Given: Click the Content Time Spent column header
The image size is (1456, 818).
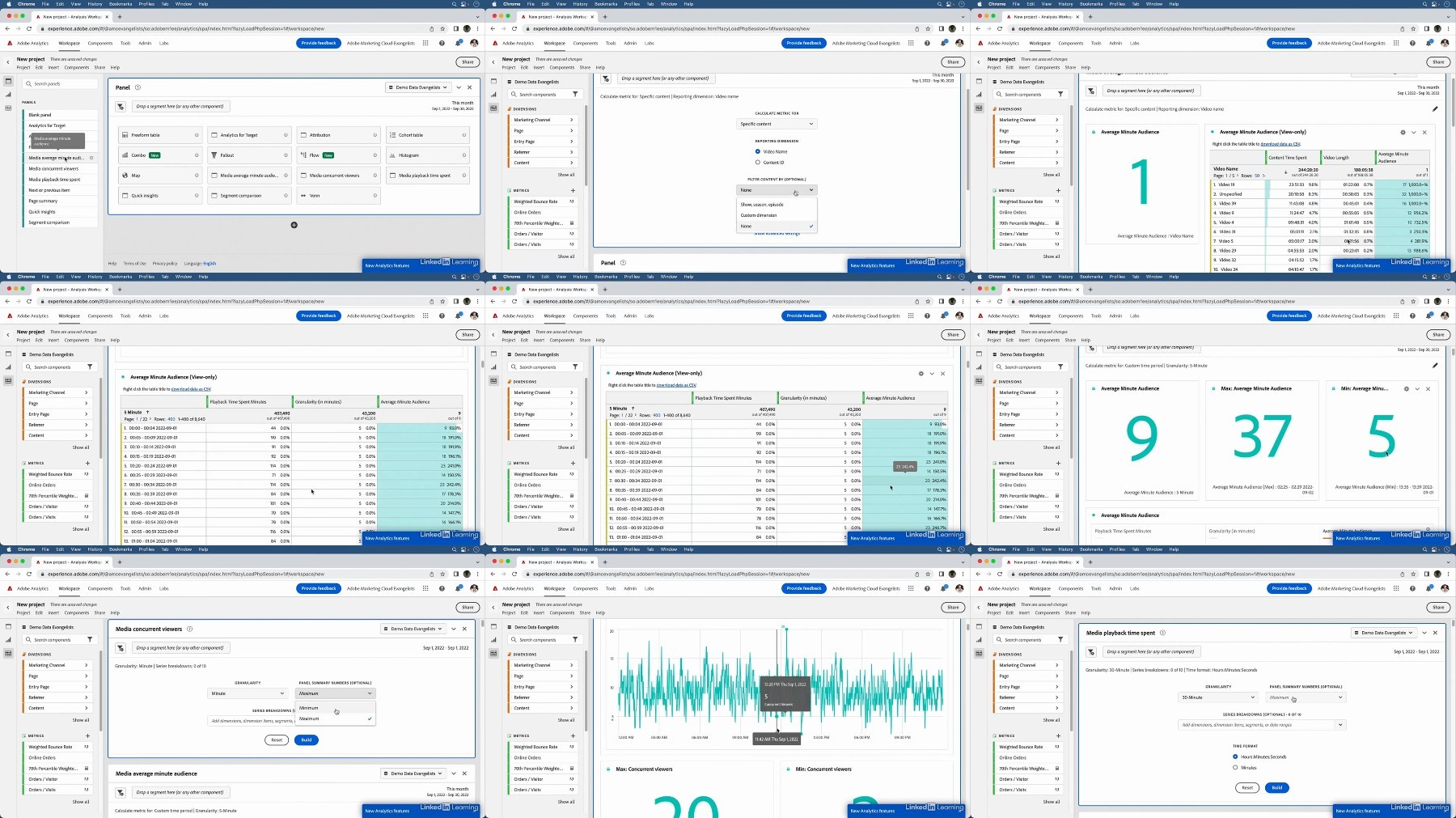Looking at the screenshot, I should click(x=1293, y=158).
